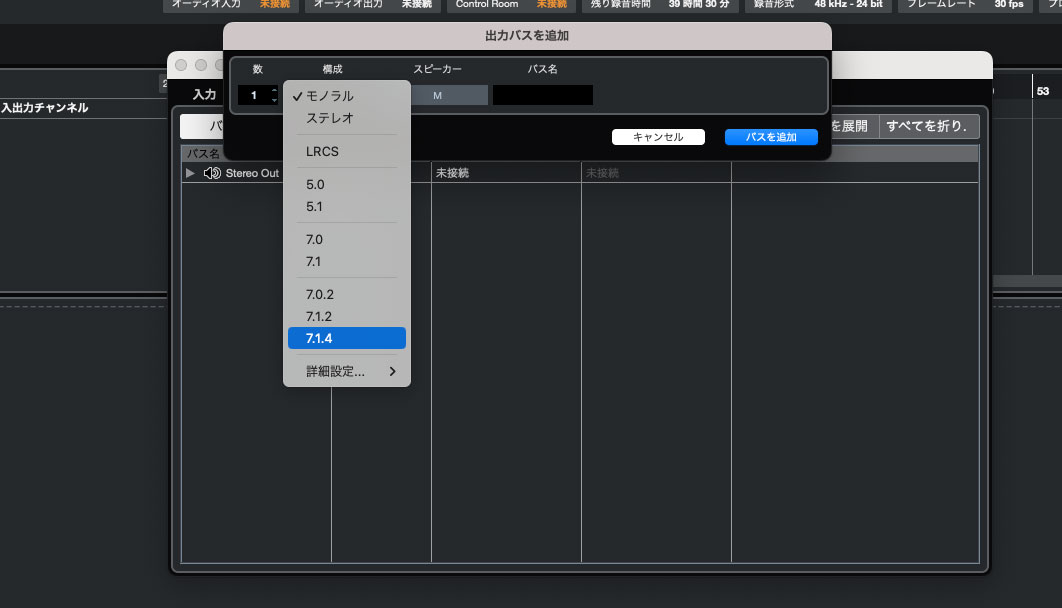This screenshot has width=1062, height=608.
Task: Click the バス名 text field
Action: 542,95
